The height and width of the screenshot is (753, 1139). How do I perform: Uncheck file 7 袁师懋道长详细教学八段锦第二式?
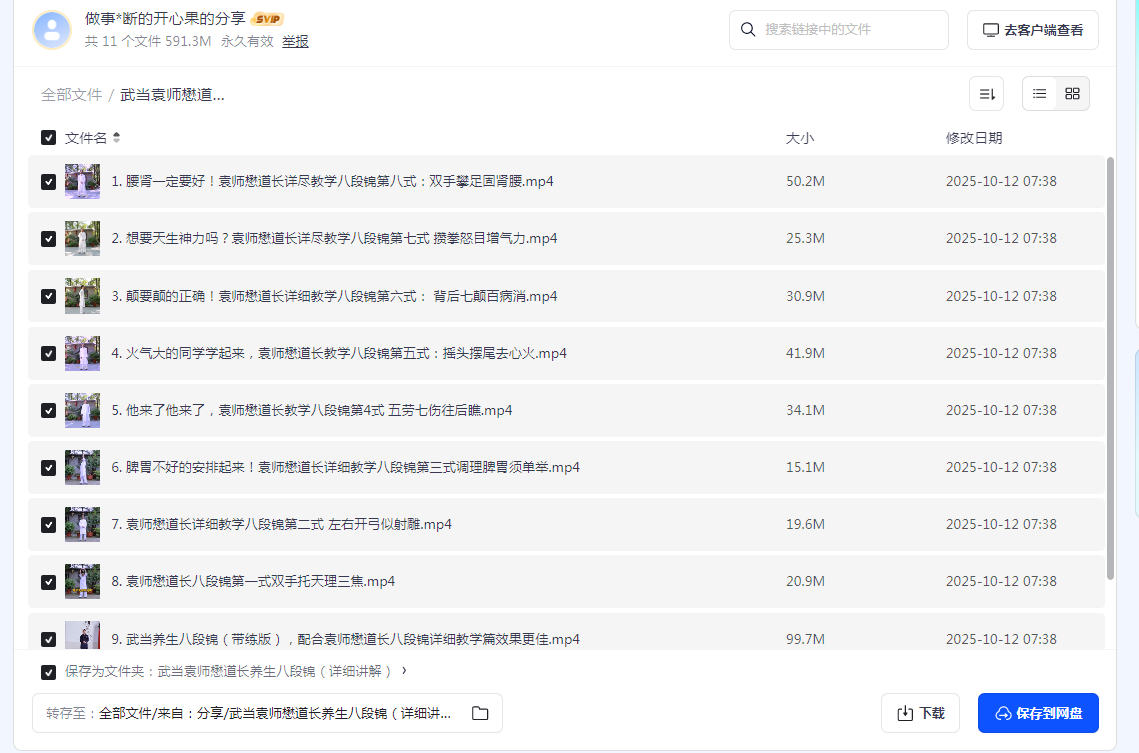point(48,523)
